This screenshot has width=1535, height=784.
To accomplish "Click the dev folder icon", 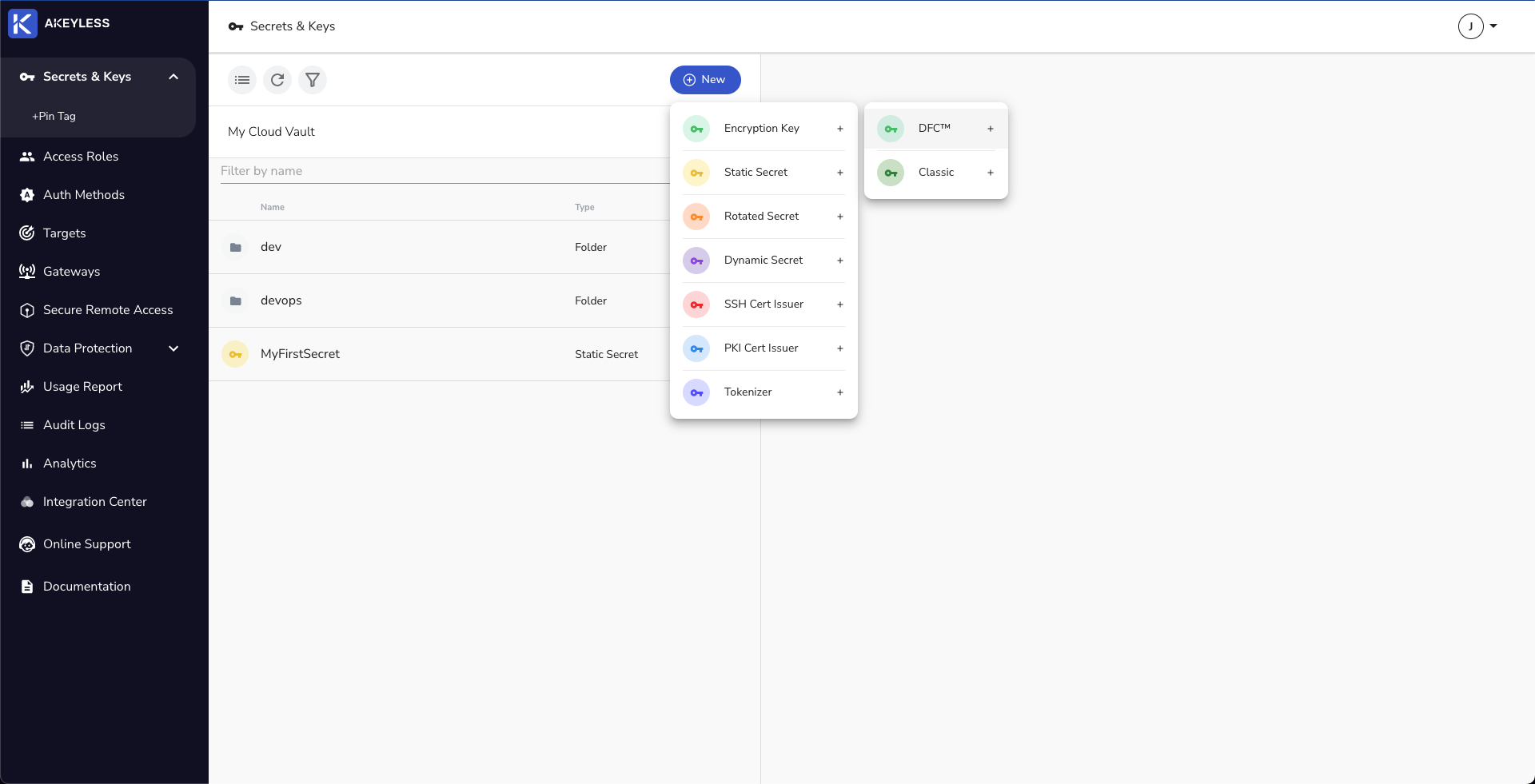I will (235, 248).
